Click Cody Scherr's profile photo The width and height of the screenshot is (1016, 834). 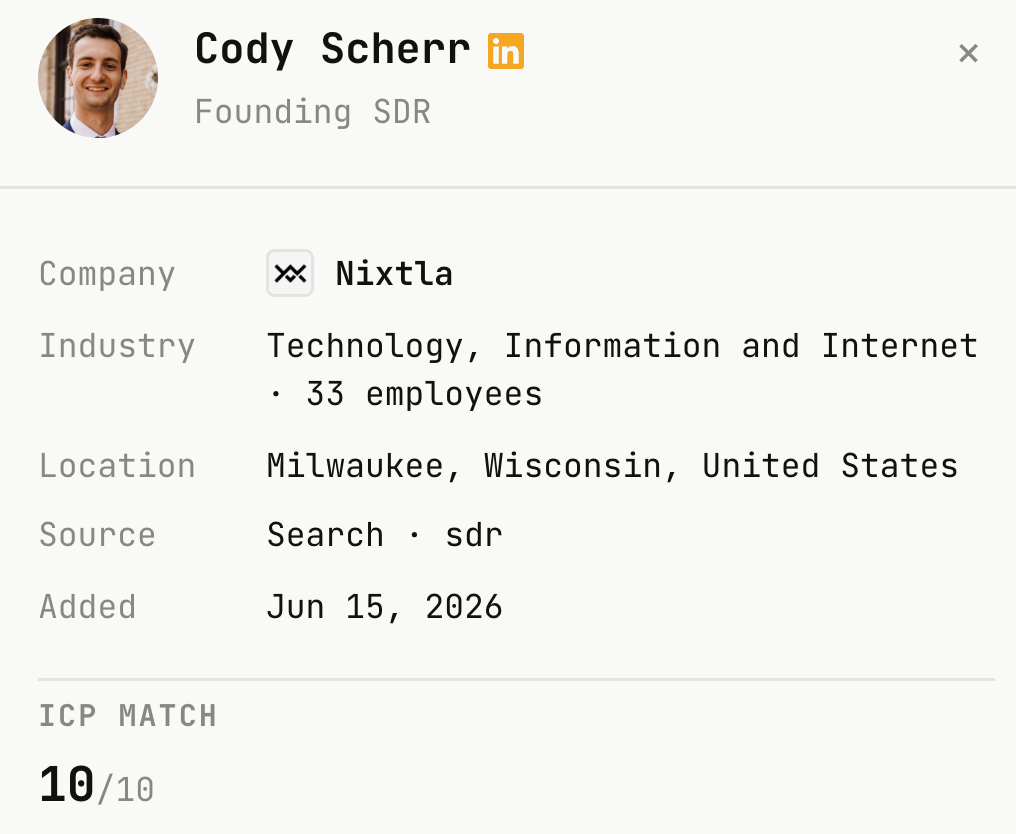[x=98, y=78]
